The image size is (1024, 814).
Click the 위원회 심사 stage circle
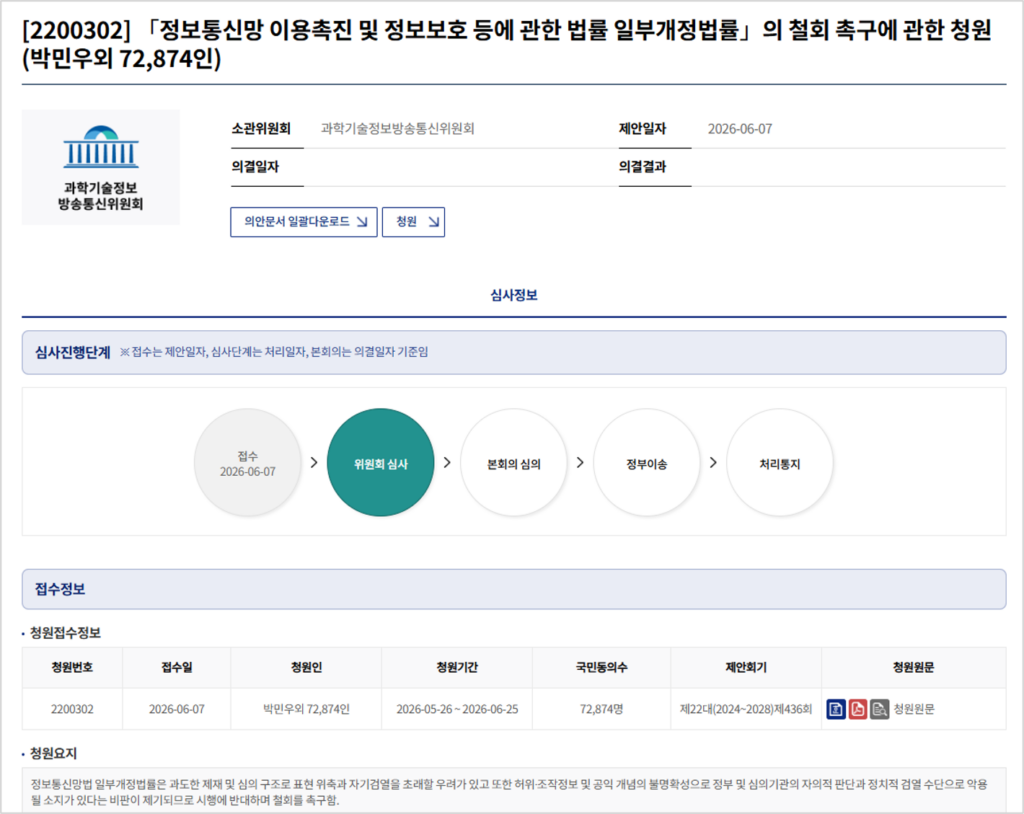(381, 463)
